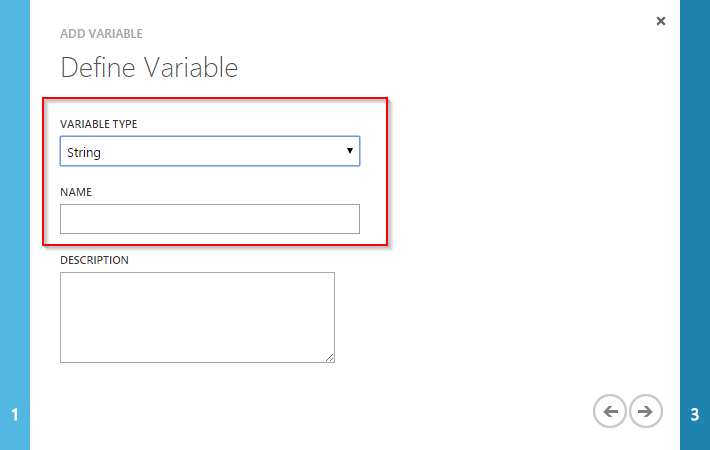
Task: Go back with the left arrow button
Action: coord(610,411)
